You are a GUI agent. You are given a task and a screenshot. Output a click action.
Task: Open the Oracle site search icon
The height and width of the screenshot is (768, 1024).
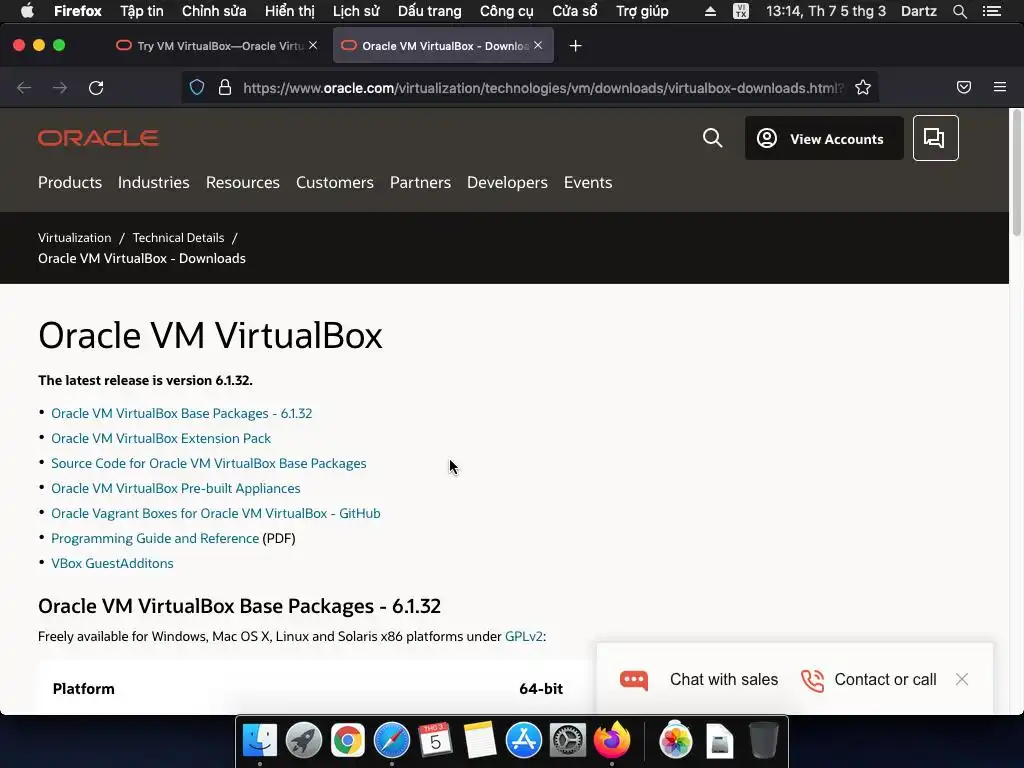coord(712,138)
